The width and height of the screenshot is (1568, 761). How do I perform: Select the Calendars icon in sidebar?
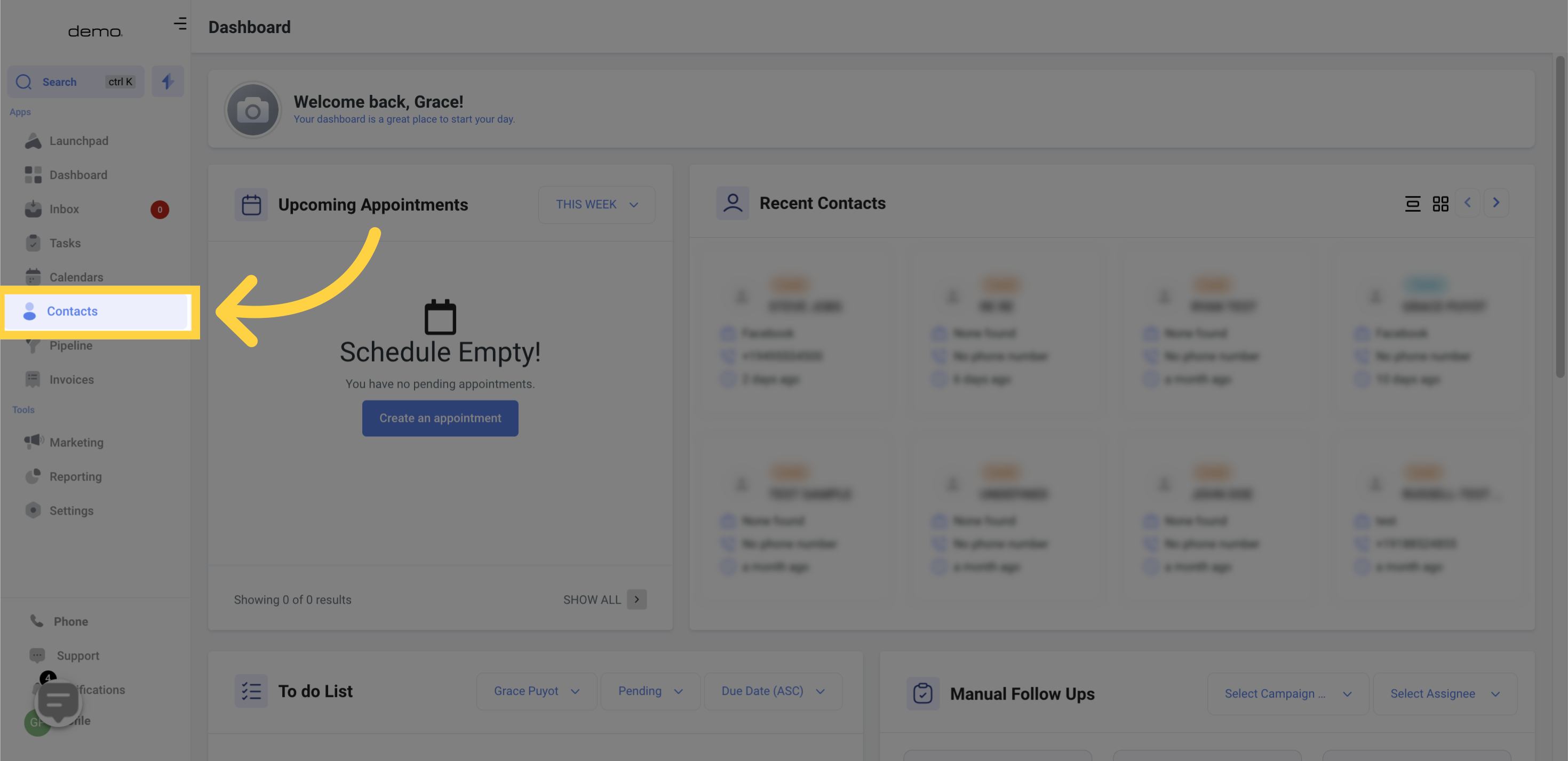(34, 277)
